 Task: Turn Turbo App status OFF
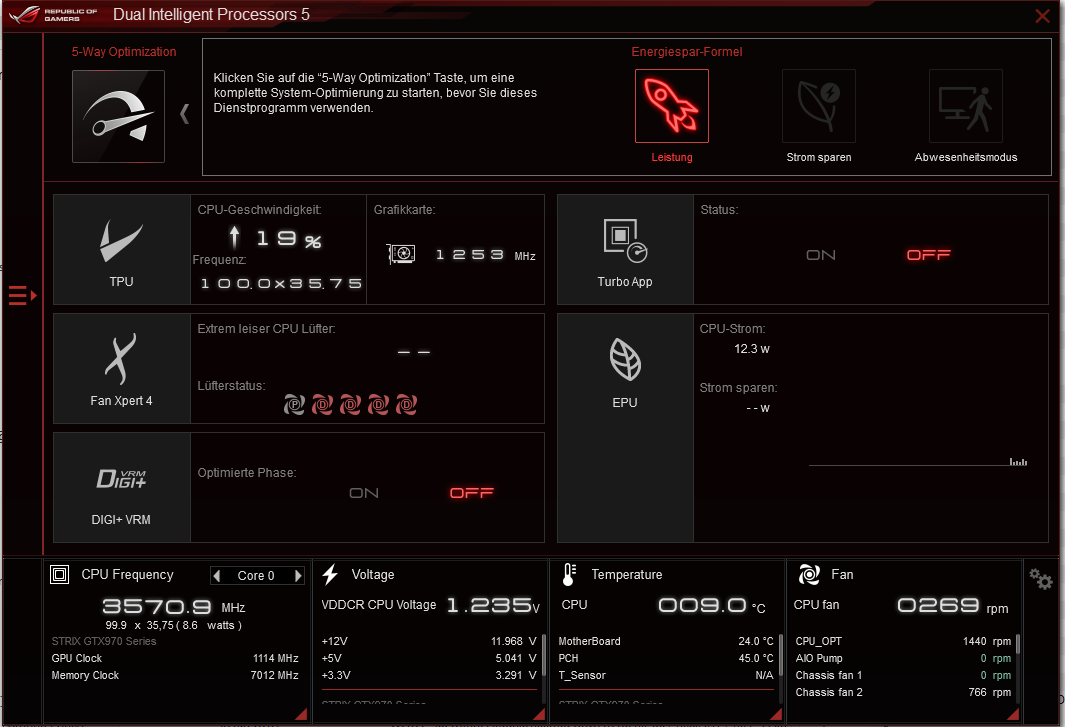coord(928,255)
